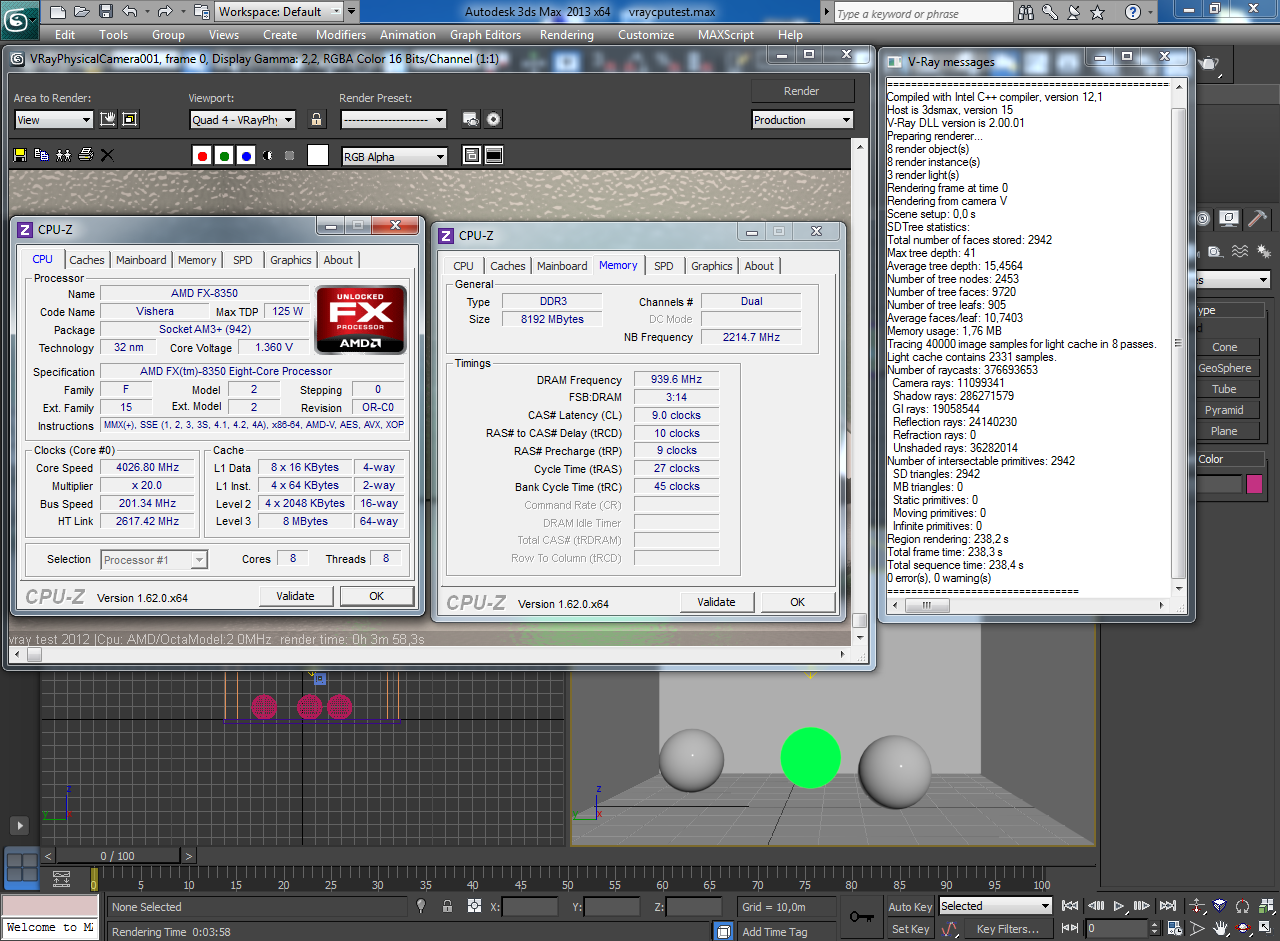The width and height of the screenshot is (1280, 941).
Task: Click Validate in CPU-Z CPU window
Action: tap(296, 596)
